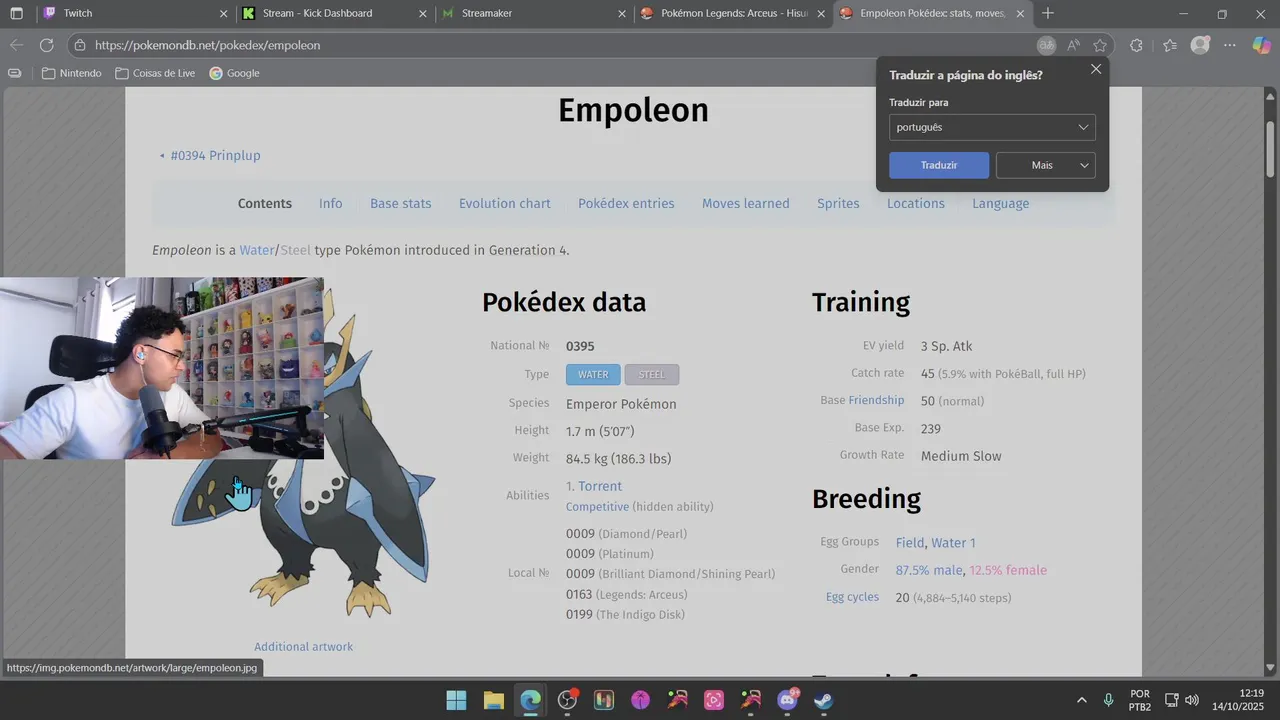Click the browser profile avatar
Image resolution: width=1280 pixels, height=720 pixels.
1200,45
